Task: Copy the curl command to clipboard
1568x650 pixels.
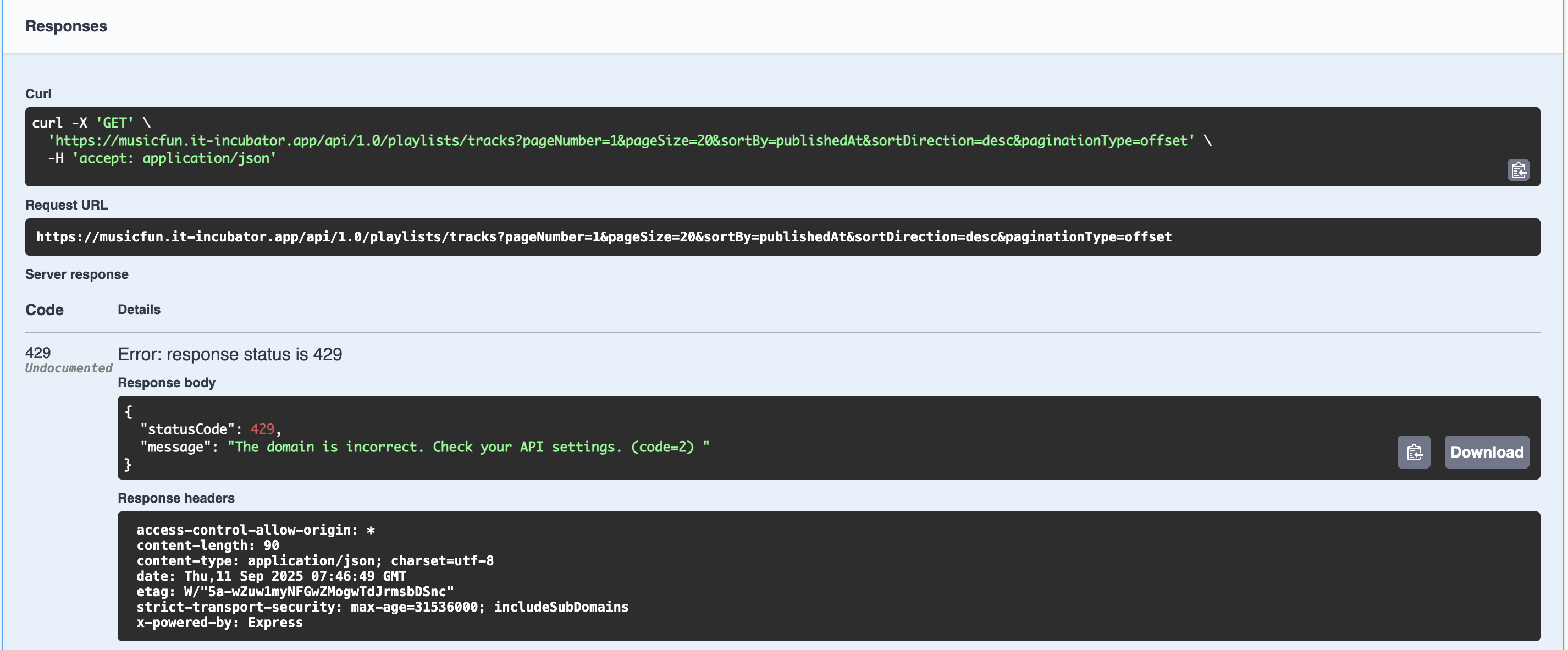Action: (x=1518, y=170)
